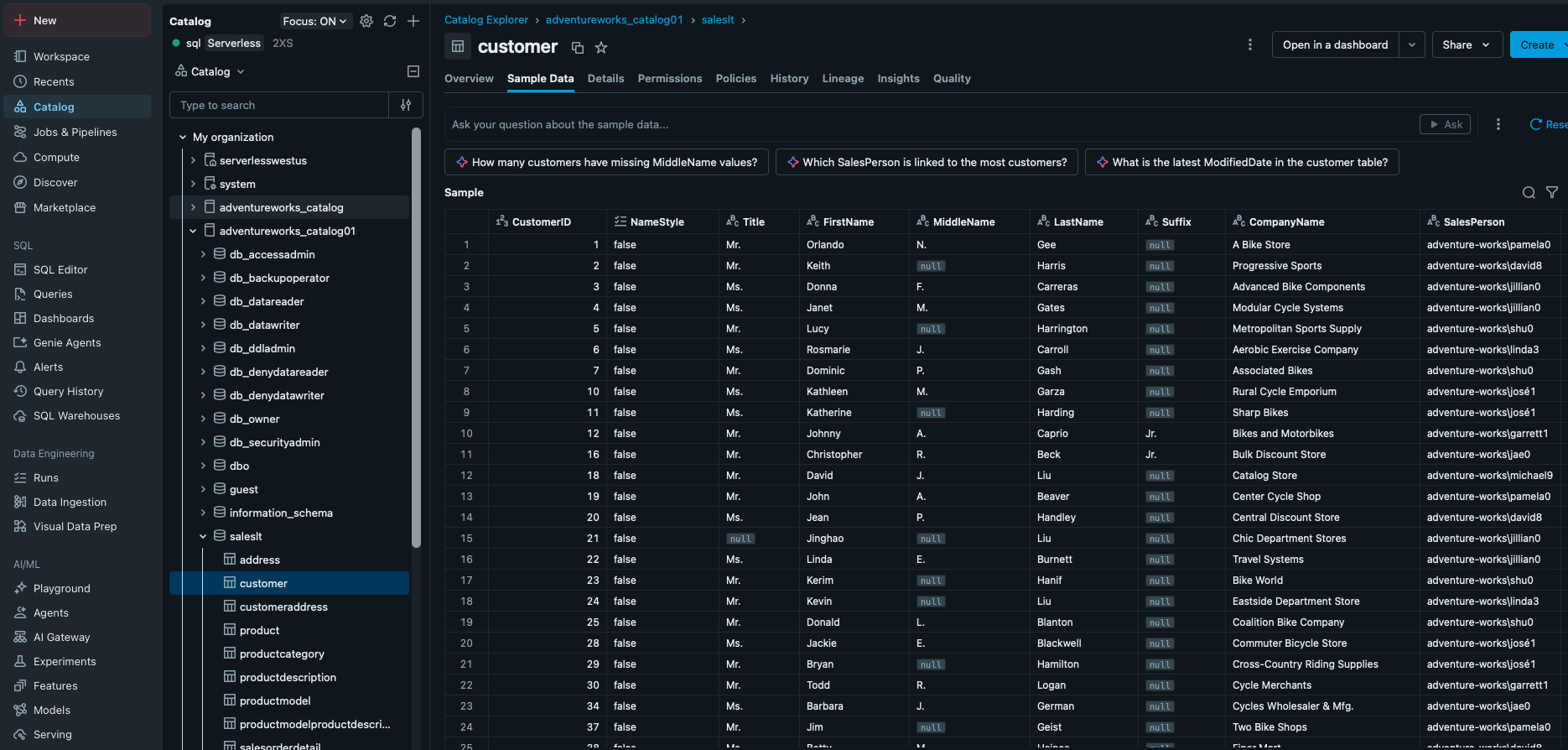Expand the db_owner schema

click(203, 419)
